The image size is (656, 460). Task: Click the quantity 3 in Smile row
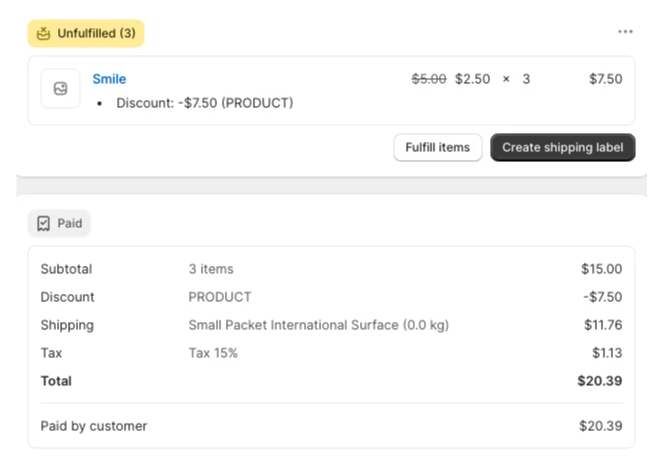526,79
